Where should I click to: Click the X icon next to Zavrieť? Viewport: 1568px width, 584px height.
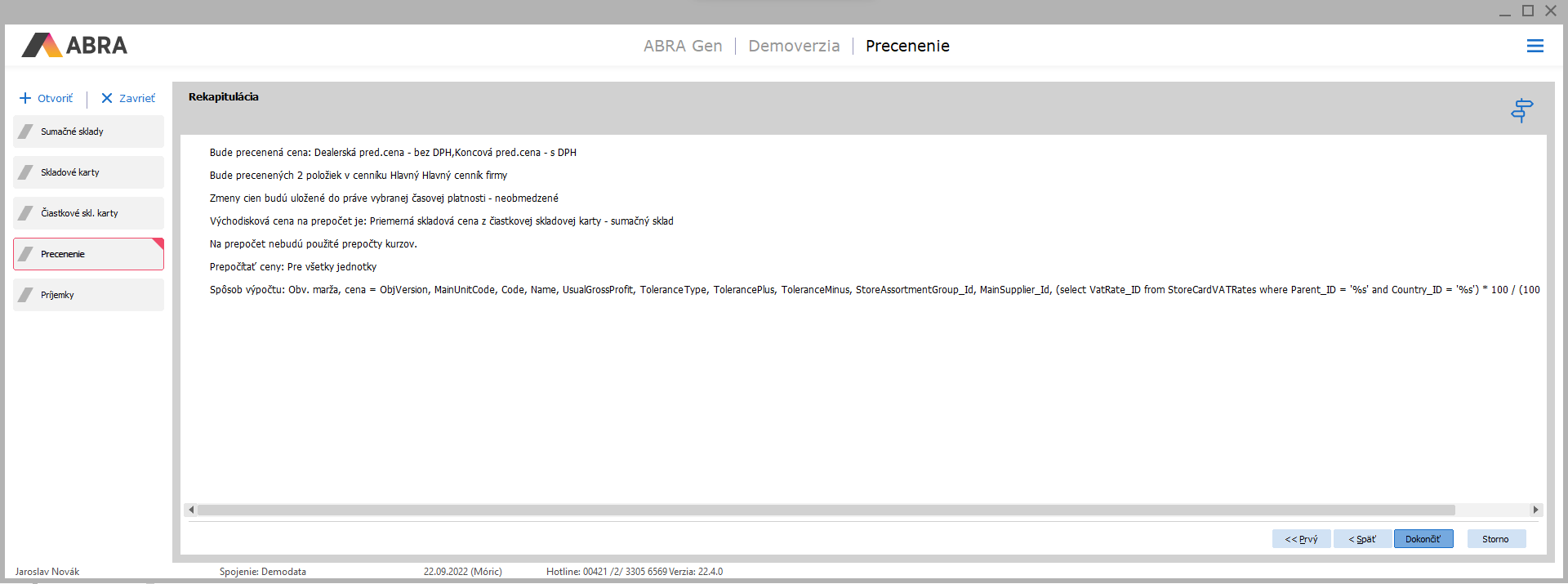pyautogui.click(x=107, y=98)
